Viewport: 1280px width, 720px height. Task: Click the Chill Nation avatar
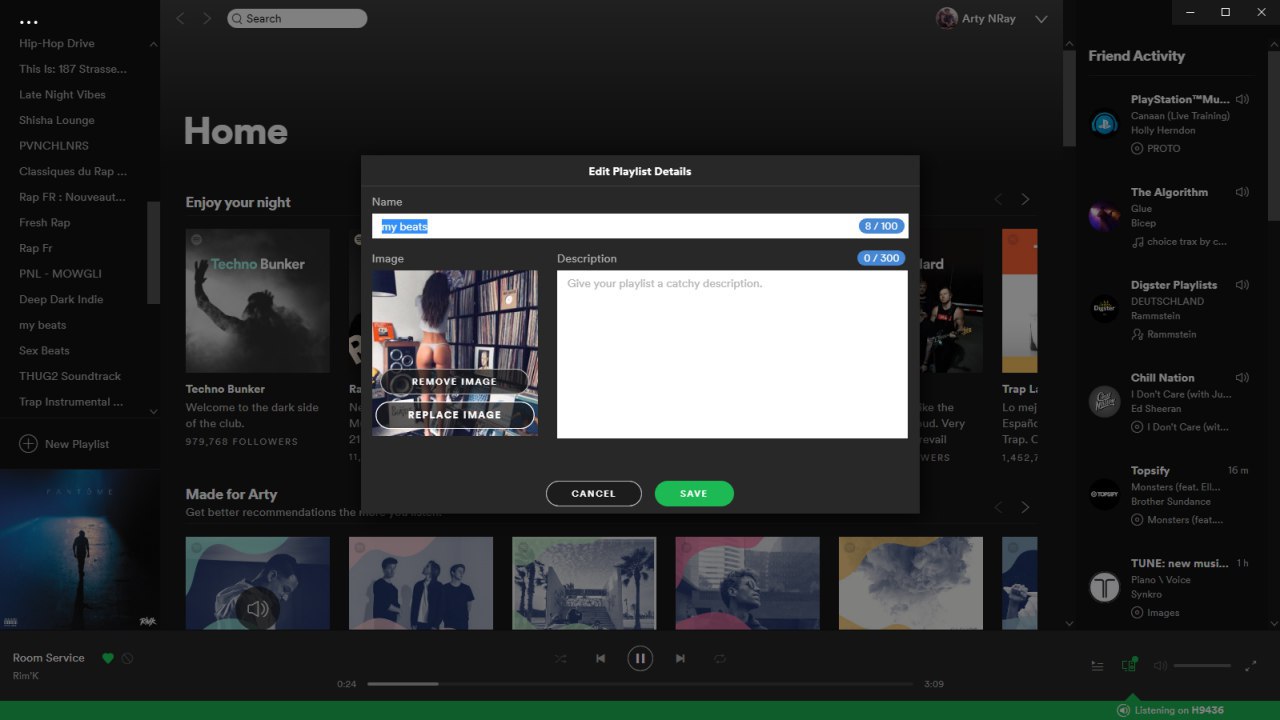coord(1104,401)
